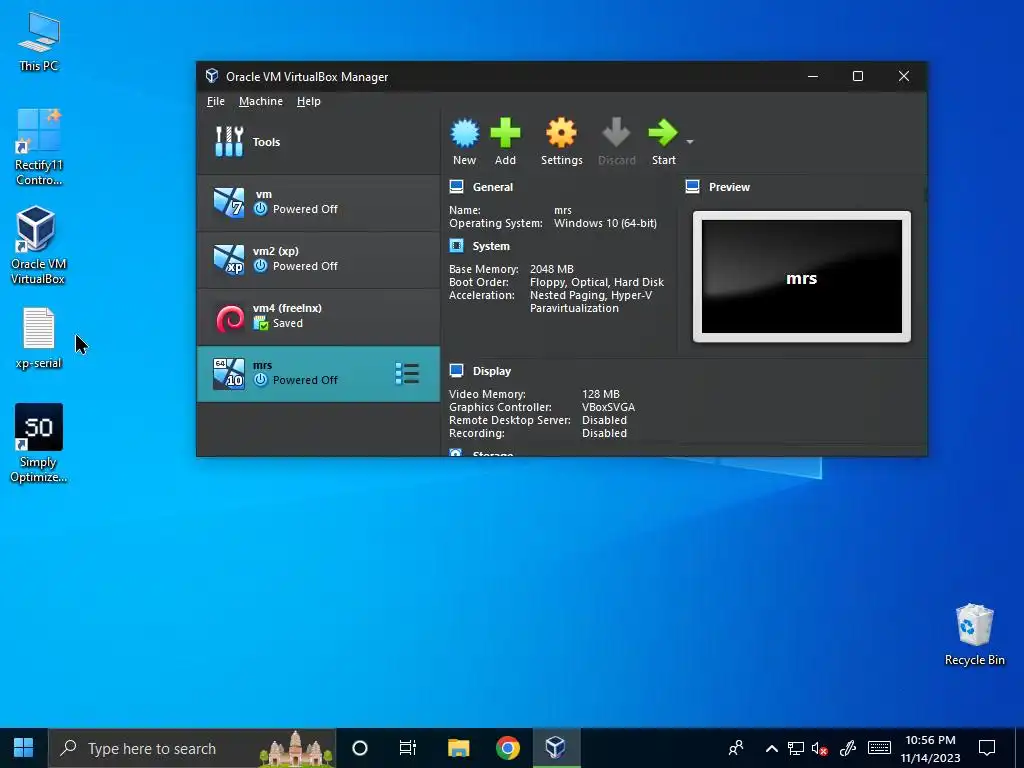Click the "Floppy, Optical, Hard Disk" boot order

(597, 282)
